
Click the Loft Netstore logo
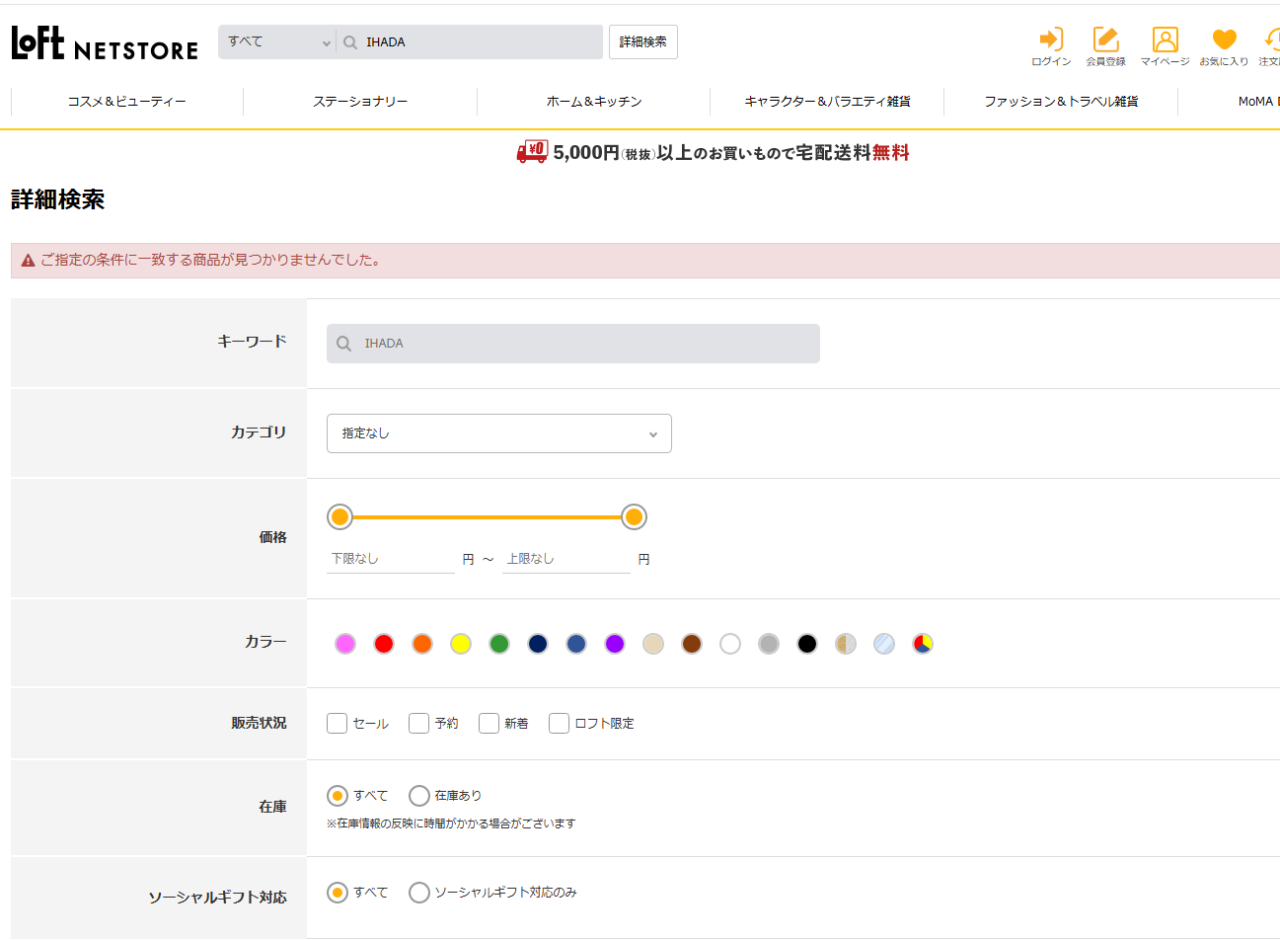click(x=105, y=43)
